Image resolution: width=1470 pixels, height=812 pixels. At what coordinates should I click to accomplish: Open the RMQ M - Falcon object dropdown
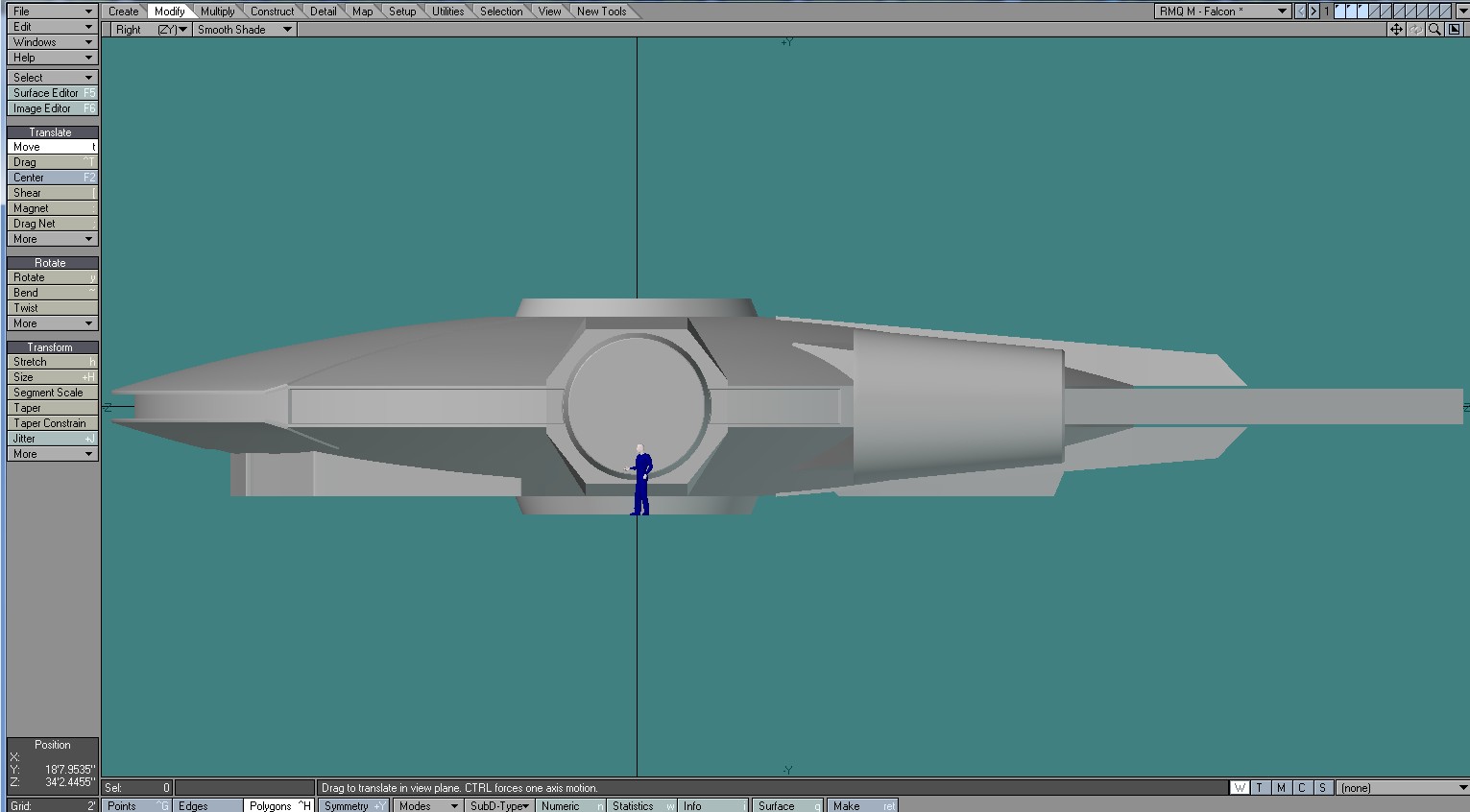1222,12
